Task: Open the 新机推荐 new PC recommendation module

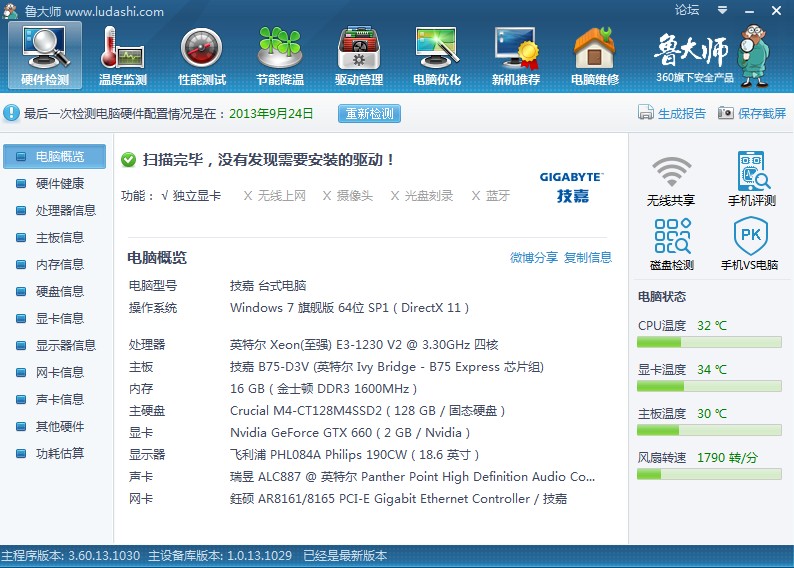Action: 516,56
